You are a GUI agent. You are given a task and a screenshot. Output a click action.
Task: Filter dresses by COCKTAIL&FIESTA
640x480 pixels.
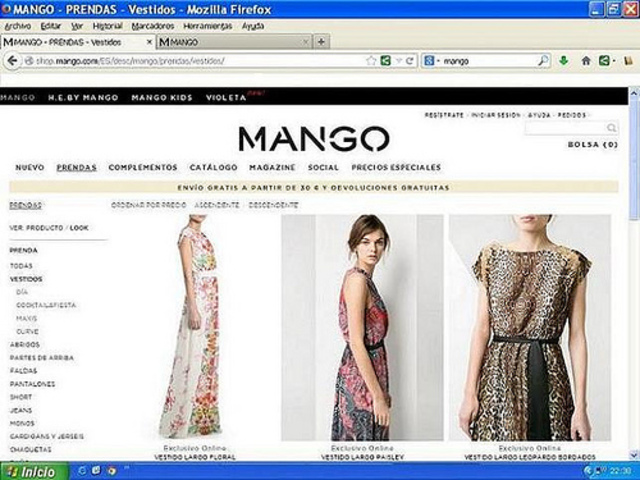tap(46, 305)
